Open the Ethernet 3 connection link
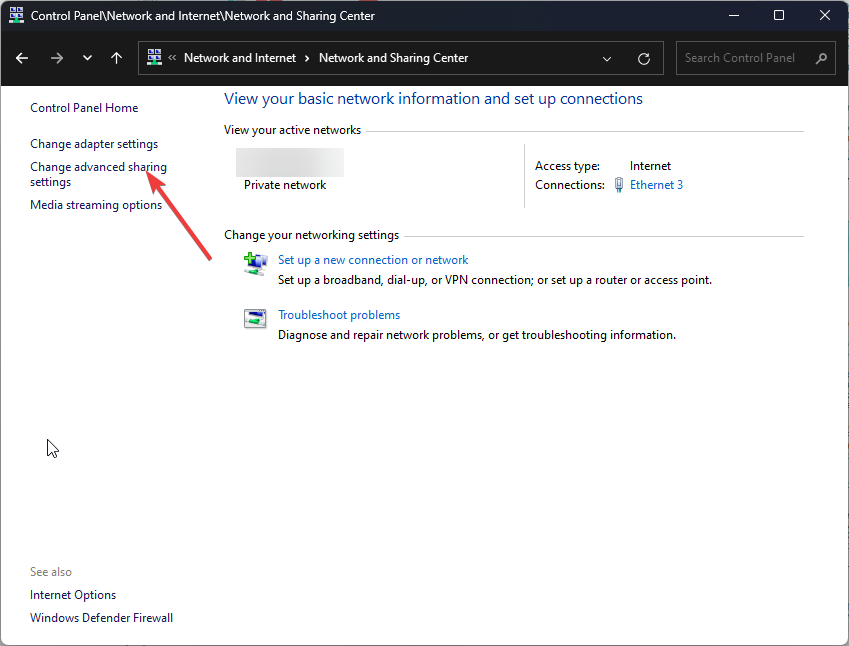The width and height of the screenshot is (849, 646). [x=656, y=185]
